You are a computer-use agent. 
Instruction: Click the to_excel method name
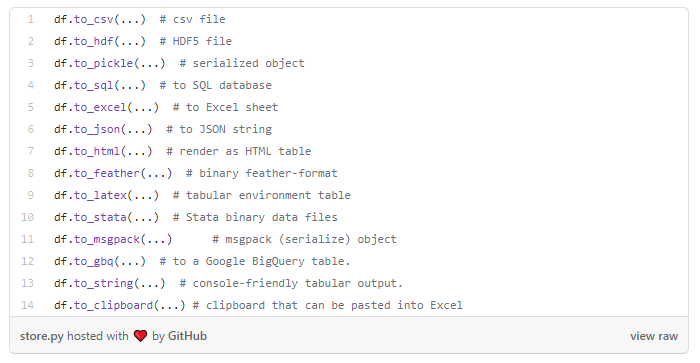pos(100,107)
